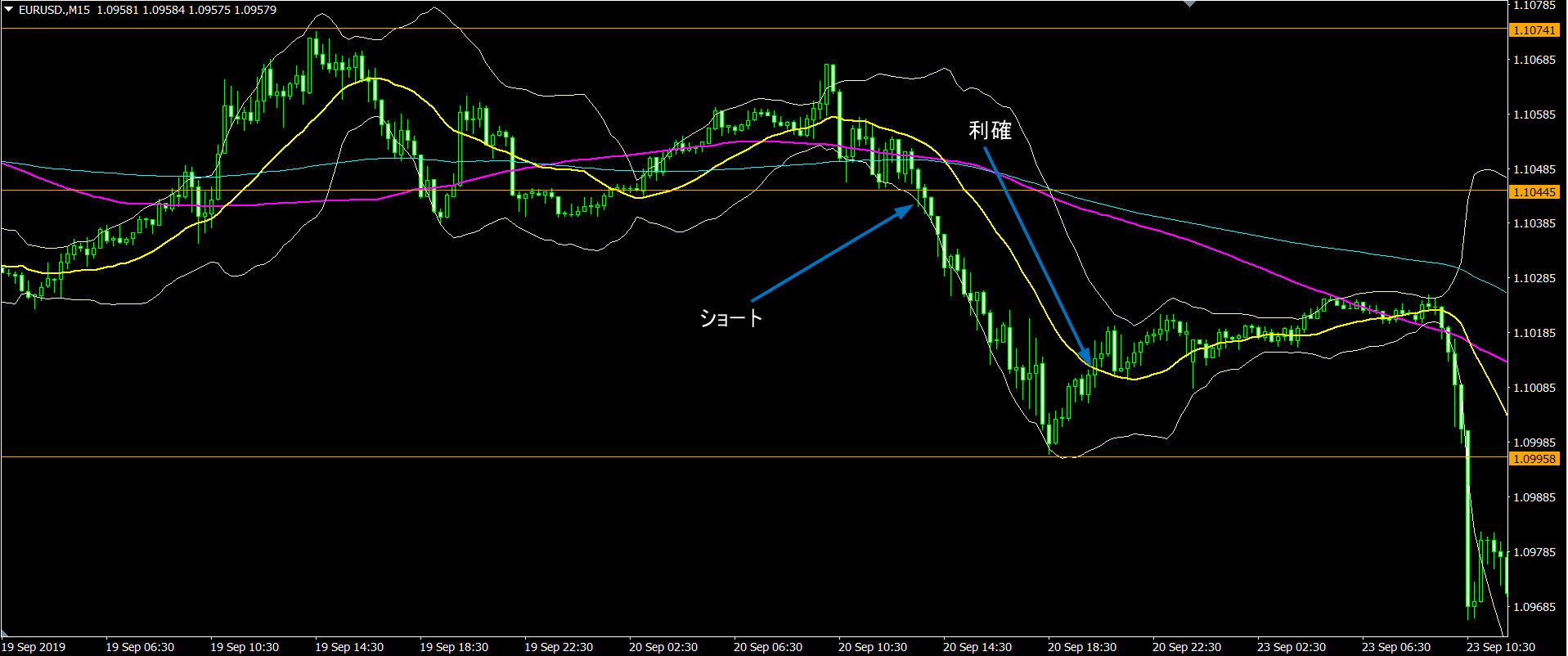Select the orange 1.10741 price level tag

pyautogui.click(x=1534, y=30)
